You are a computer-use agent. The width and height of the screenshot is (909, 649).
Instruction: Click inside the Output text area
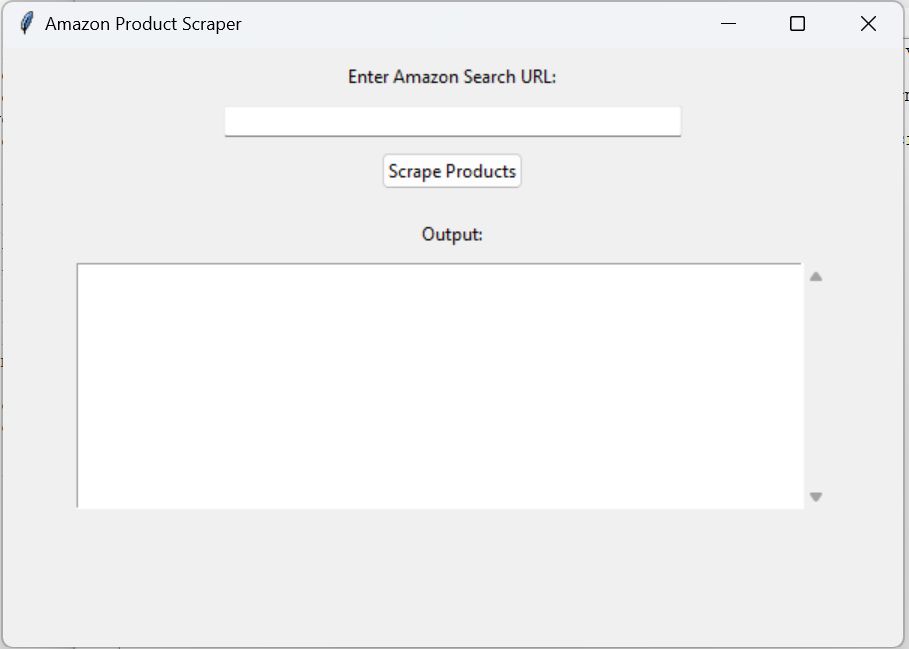441,386
